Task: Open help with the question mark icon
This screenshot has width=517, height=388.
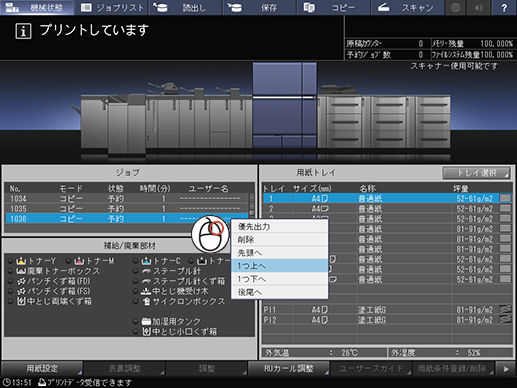Action: [x=504, y=7]
